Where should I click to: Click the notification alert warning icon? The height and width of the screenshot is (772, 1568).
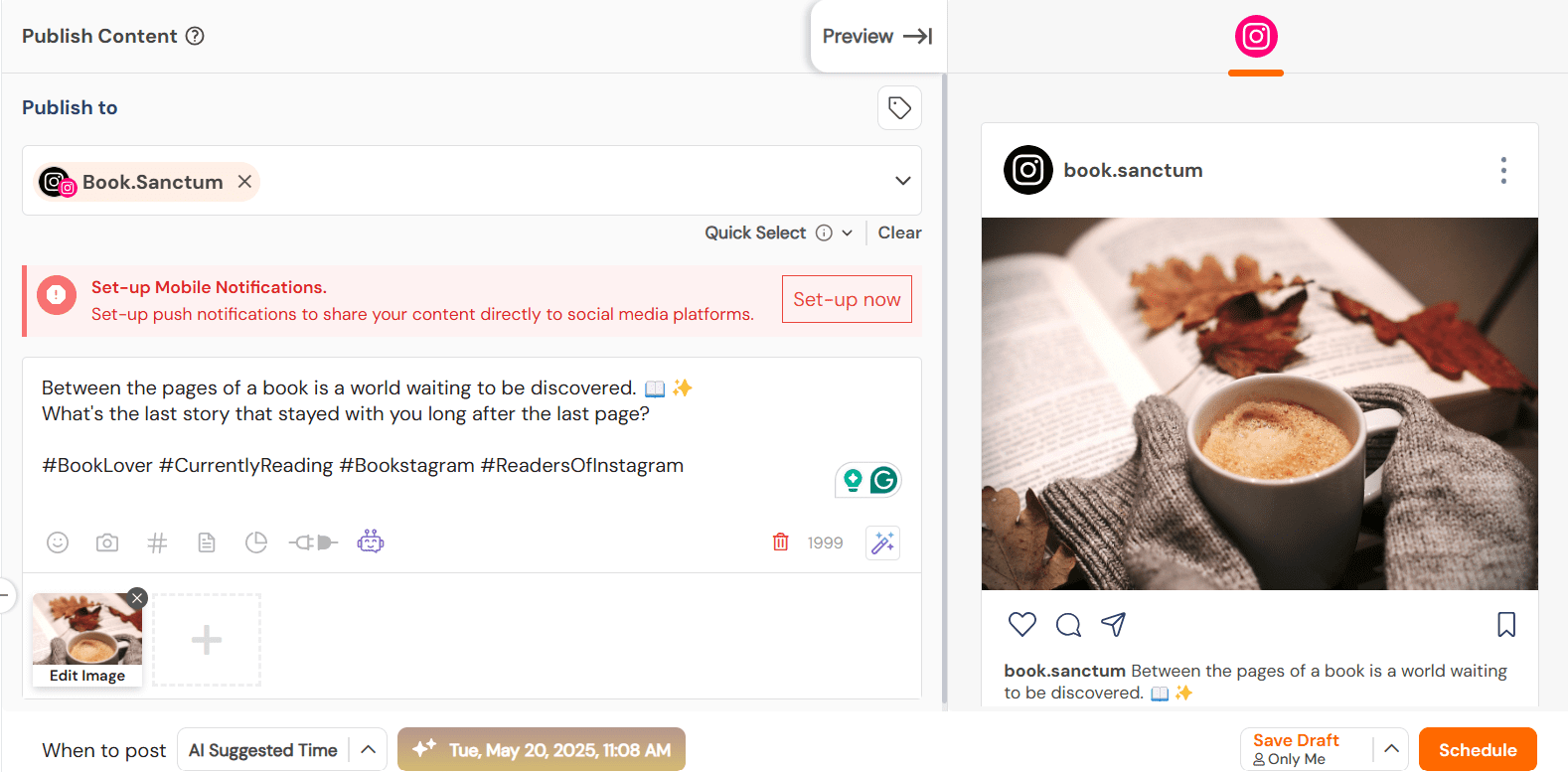pyautogui.click(x=57, y=295)
